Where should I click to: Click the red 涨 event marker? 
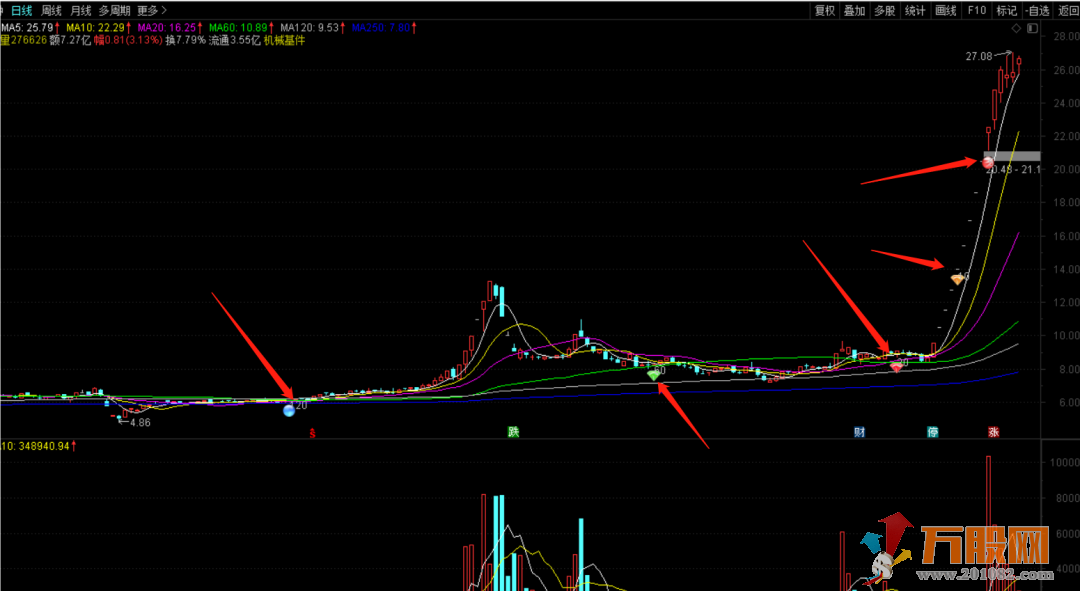coord(993,433)
